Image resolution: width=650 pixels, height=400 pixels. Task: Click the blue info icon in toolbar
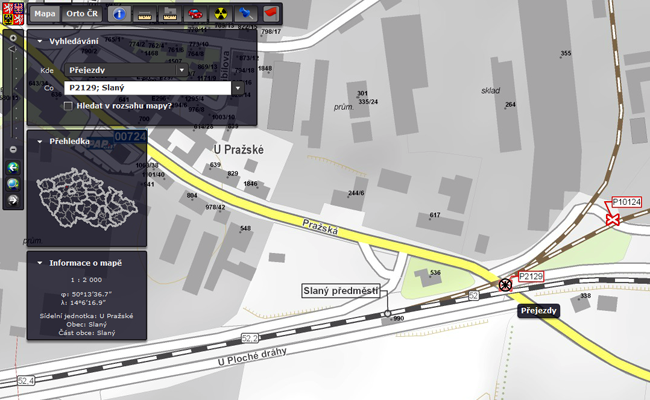click(119, 15)
